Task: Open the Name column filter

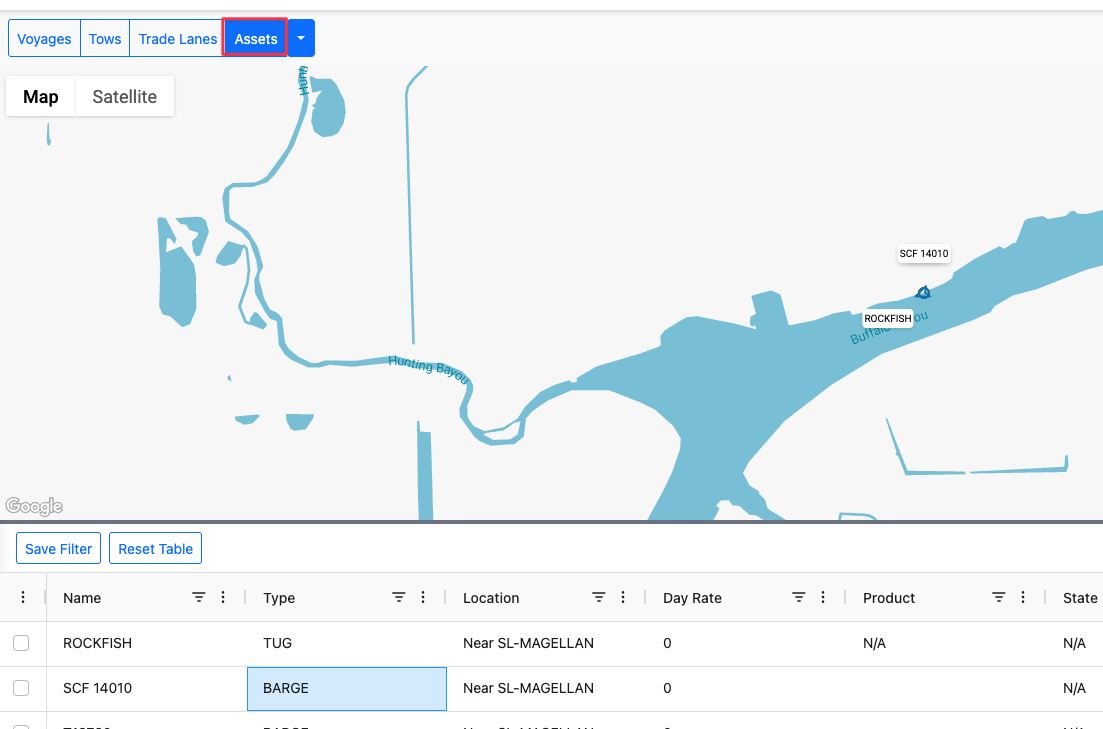Action: (x=198, y=597)
